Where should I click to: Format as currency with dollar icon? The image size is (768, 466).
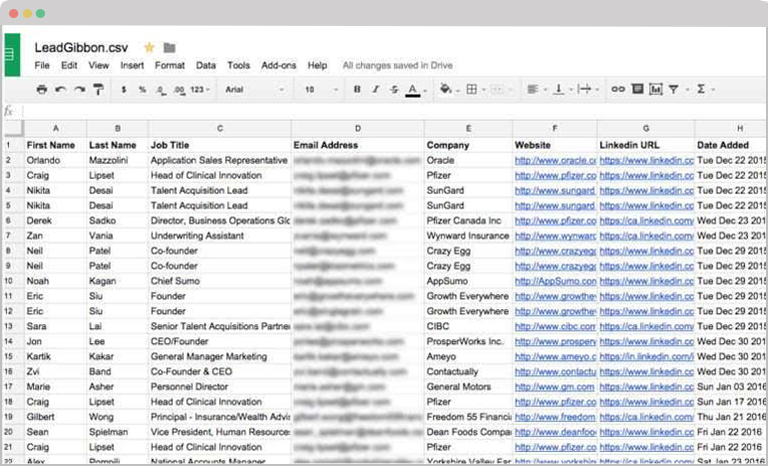tap(123, 90)
